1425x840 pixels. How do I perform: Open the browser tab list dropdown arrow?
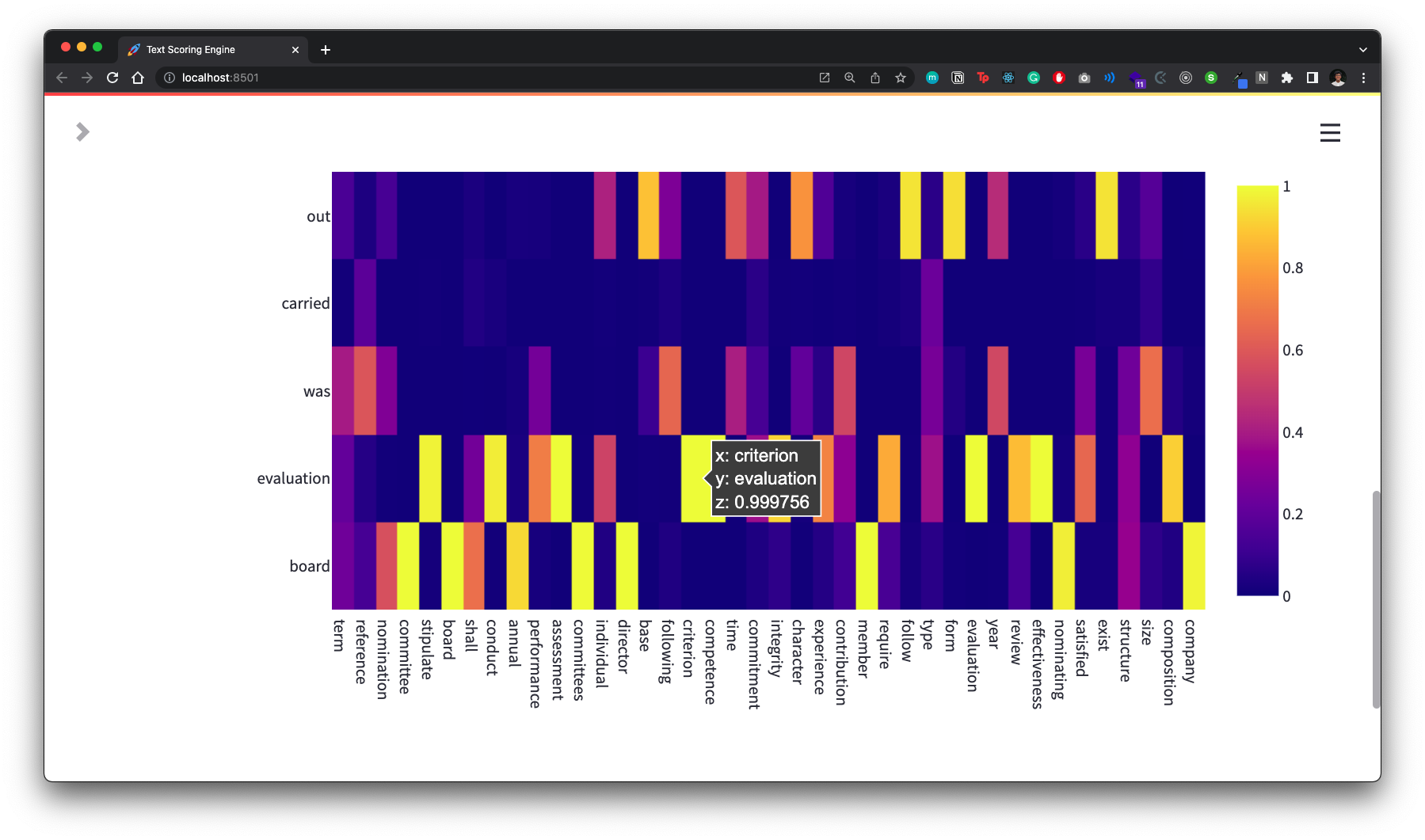point(1364,48)
